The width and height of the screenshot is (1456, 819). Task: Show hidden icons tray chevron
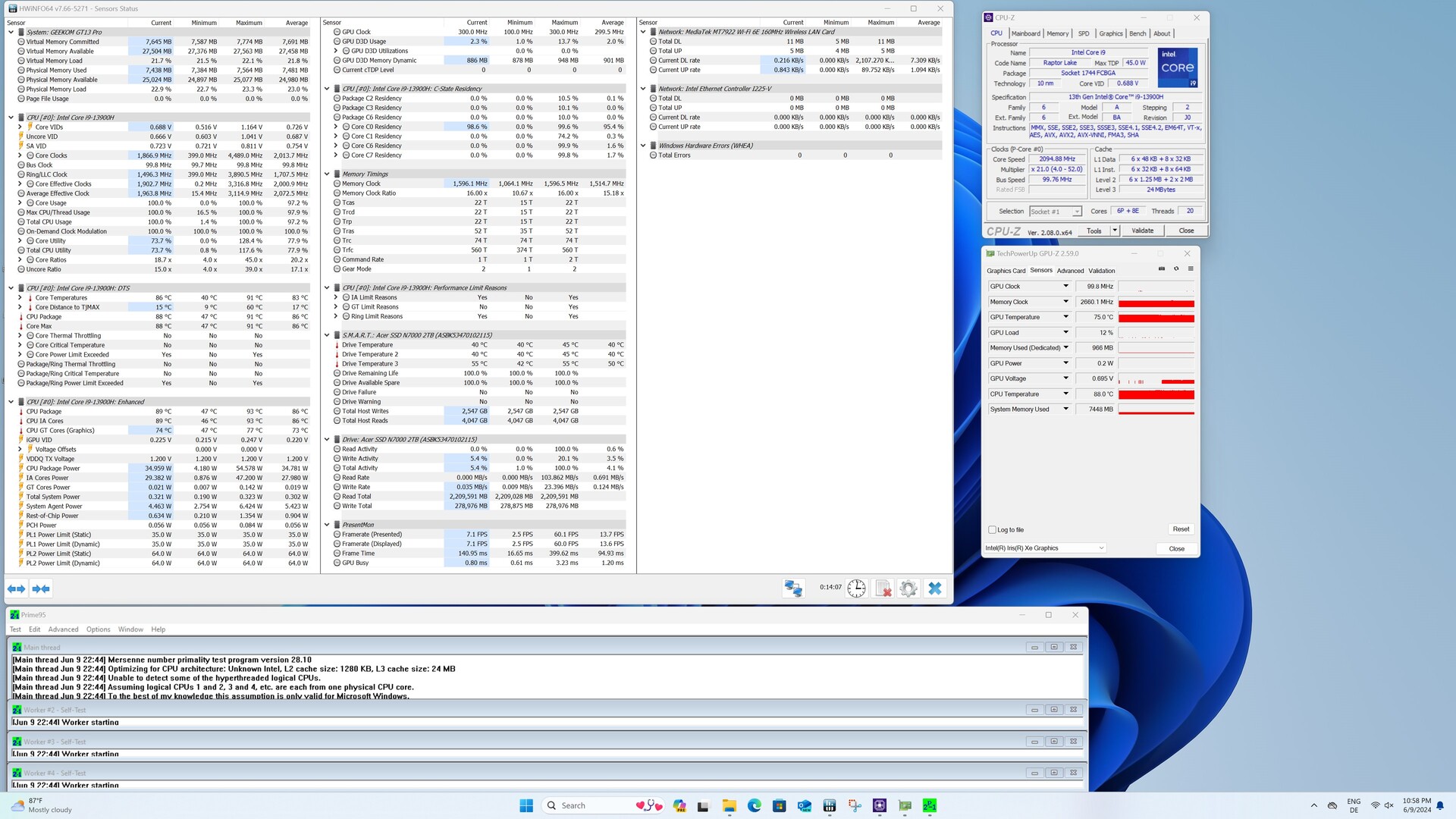pyautogui.click(x=1313, y=805)
